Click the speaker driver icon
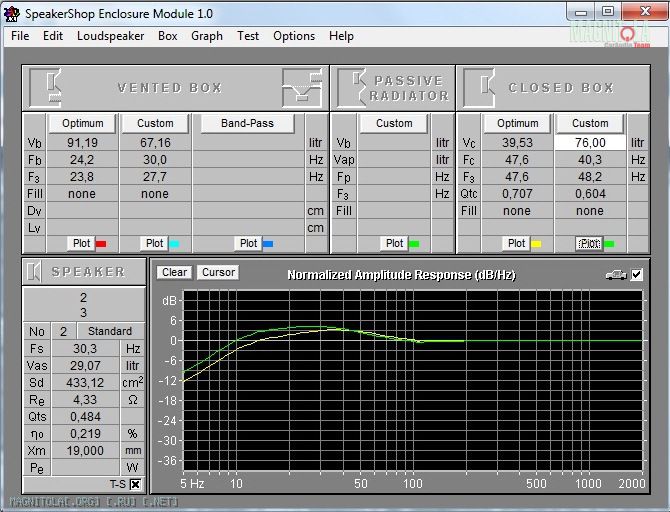This screenshot has height=512, width=670. tap(33, 271)
